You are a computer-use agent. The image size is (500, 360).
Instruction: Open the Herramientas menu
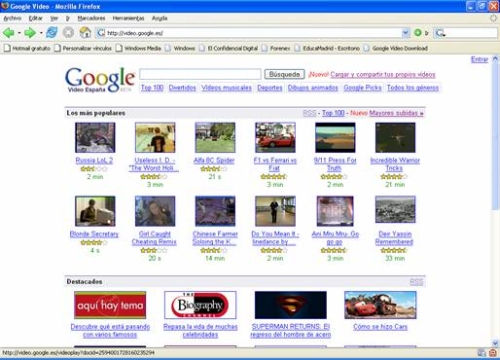tap(128, 18)
